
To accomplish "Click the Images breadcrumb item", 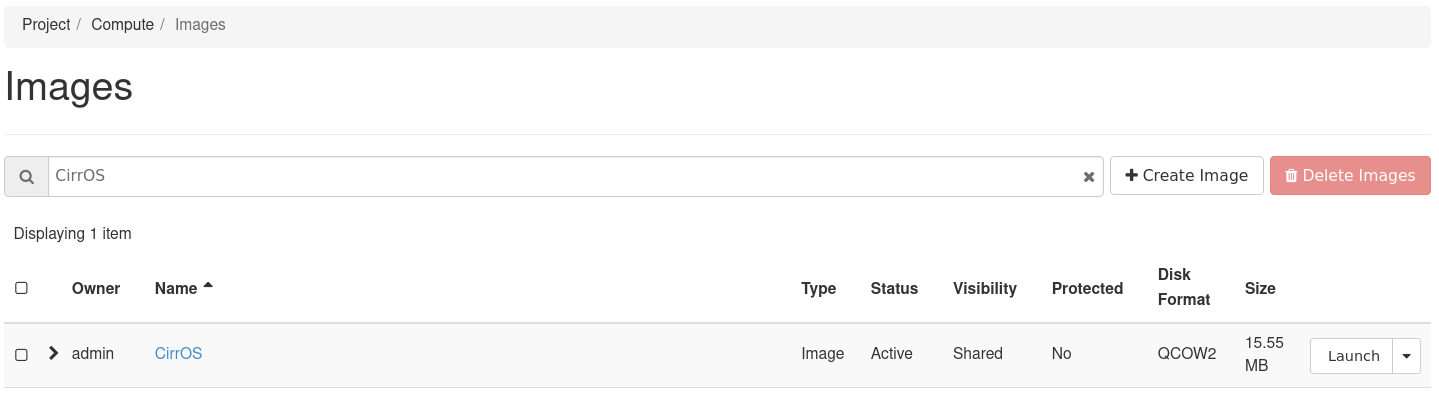I will (200, 24).
